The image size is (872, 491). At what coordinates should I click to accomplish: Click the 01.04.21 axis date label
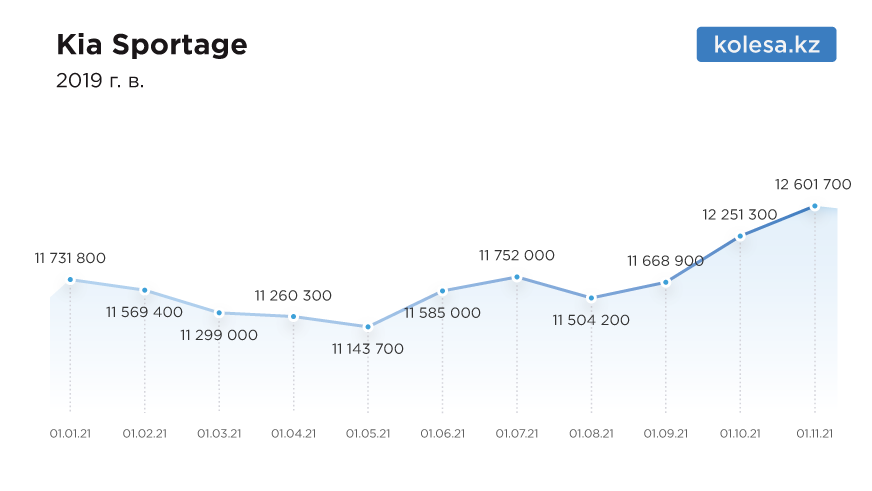(294, 434)
